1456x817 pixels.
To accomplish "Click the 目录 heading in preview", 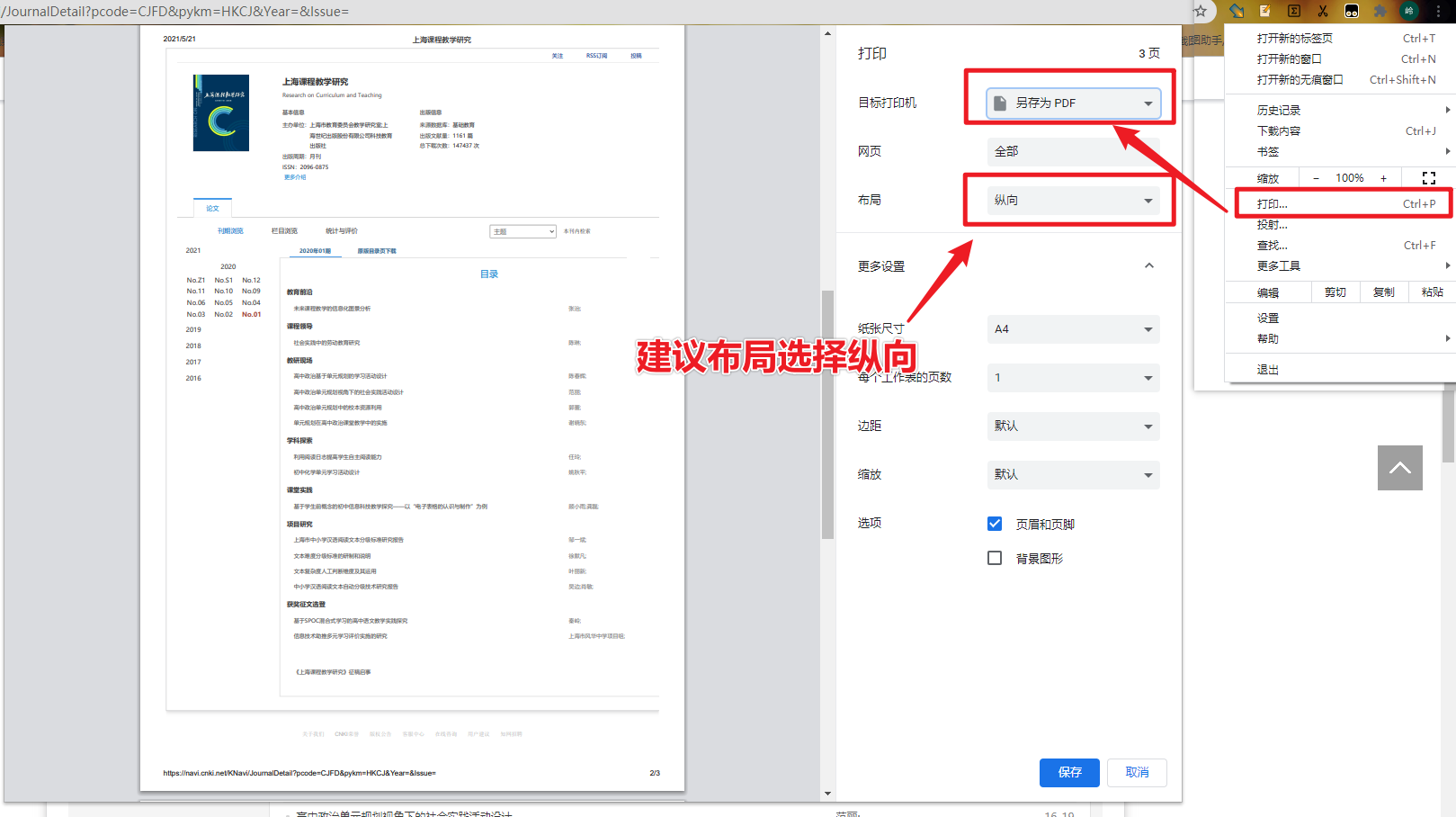I will [489, 274].
